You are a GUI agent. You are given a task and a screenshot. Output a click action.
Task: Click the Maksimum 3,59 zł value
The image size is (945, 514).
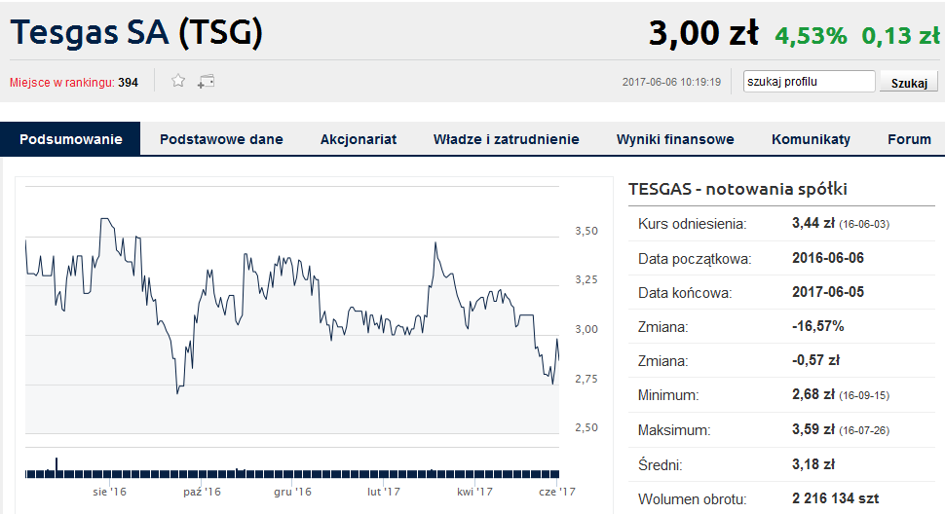813,429
